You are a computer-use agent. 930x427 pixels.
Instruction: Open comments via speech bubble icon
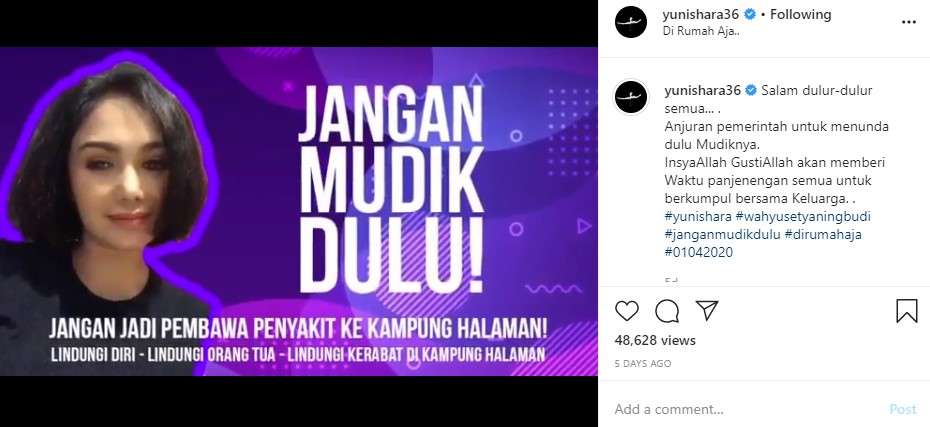tap(667, 311)
